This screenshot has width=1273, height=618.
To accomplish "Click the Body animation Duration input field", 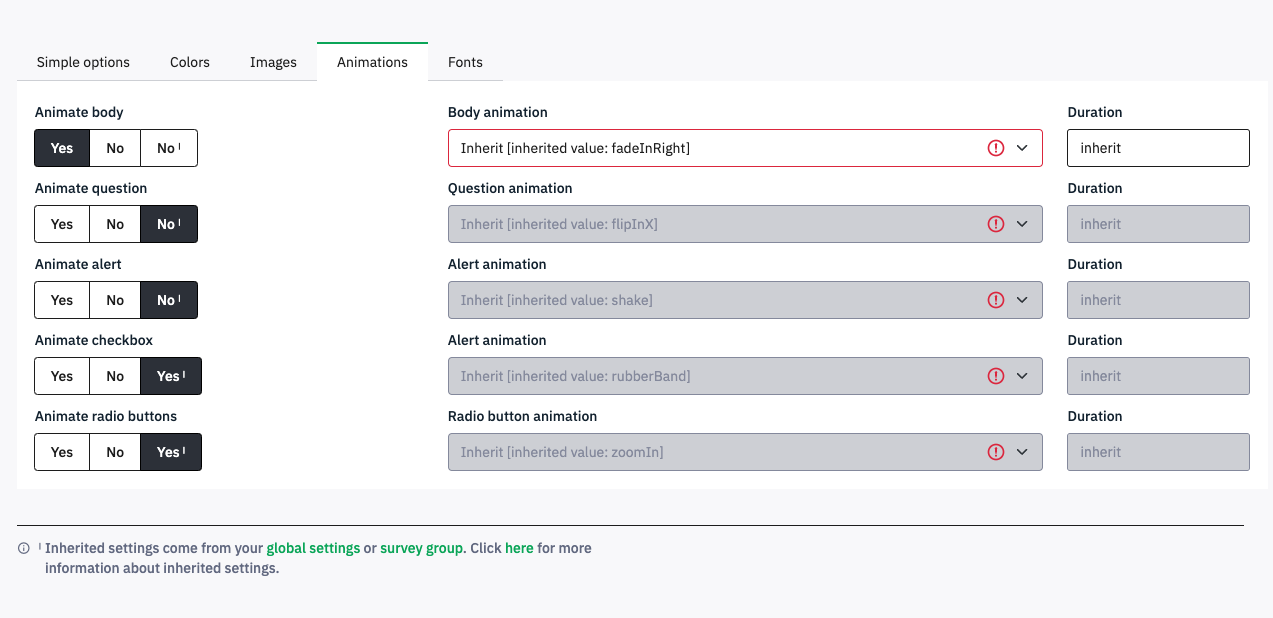I will pos(1158,148).
